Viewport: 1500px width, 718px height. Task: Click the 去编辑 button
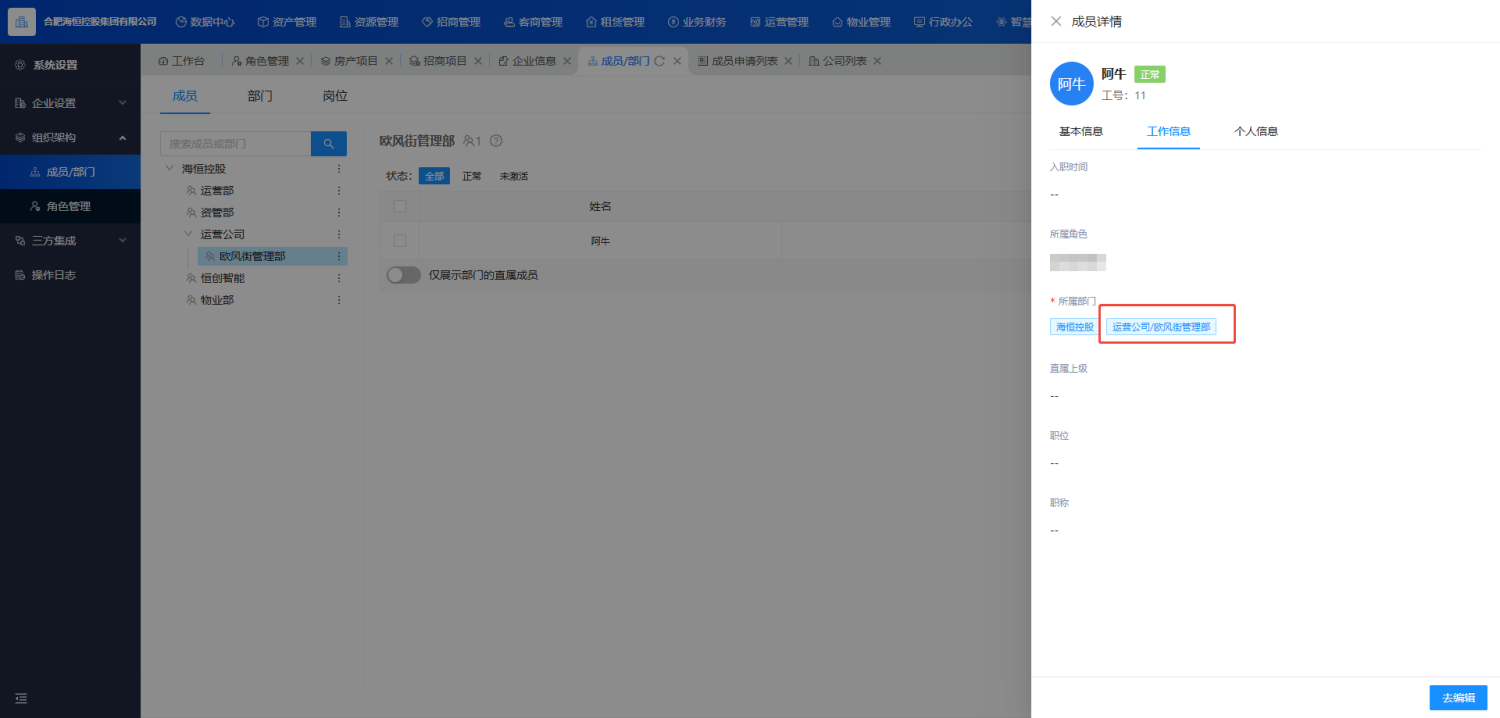pyautogui.click(x=1458, y=697)
